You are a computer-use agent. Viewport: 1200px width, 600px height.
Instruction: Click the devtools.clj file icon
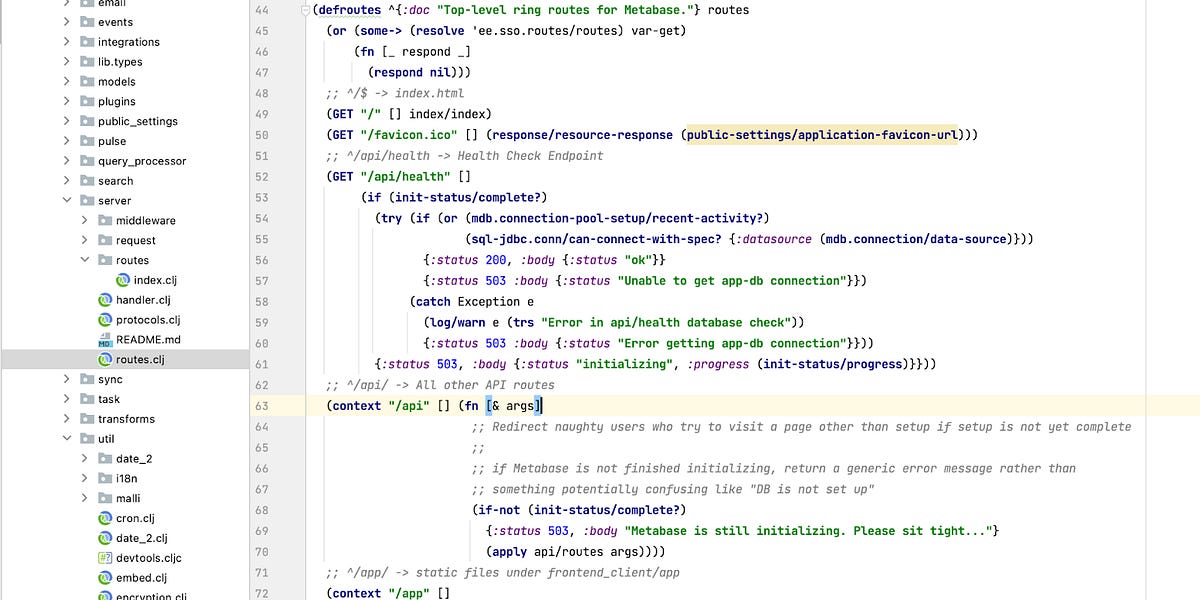105,558
